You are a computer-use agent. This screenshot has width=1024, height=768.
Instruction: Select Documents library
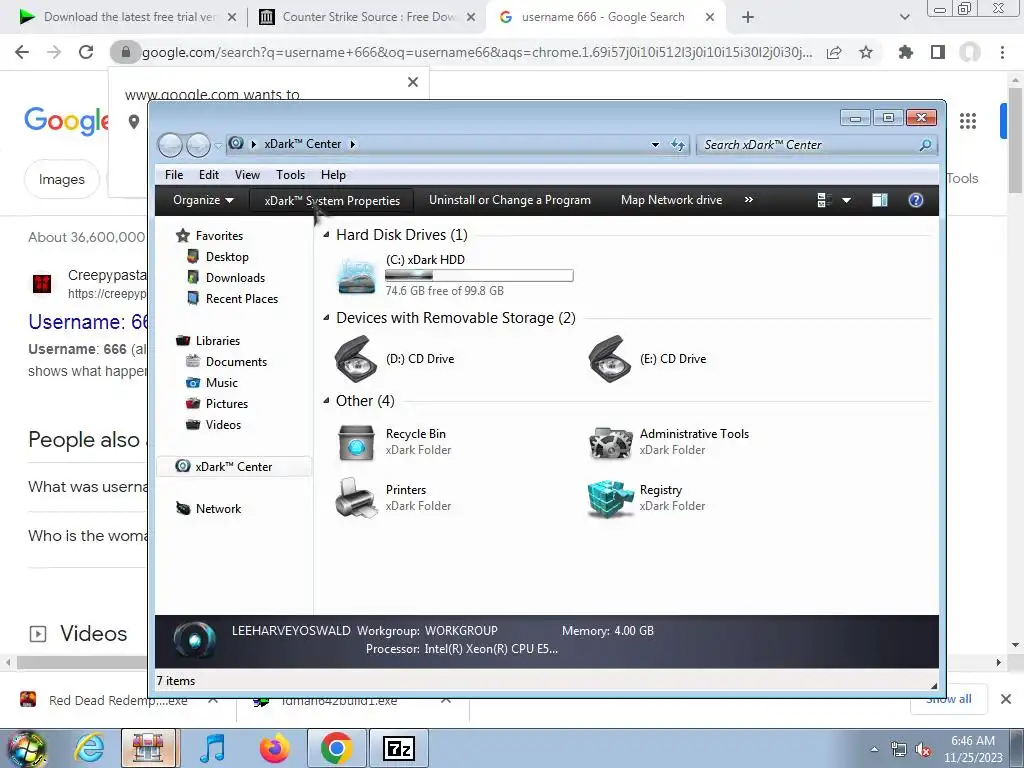pyautogui.click(x=236, y=362)
